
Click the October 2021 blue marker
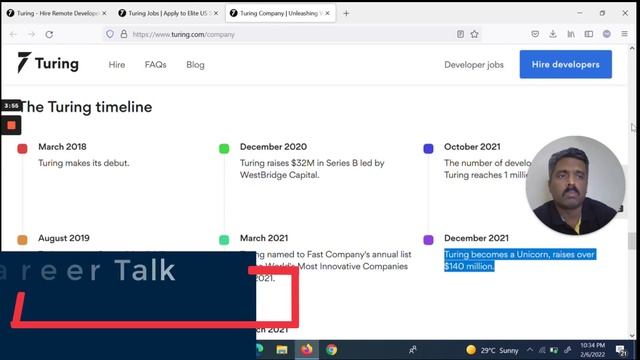coord(428,149)
